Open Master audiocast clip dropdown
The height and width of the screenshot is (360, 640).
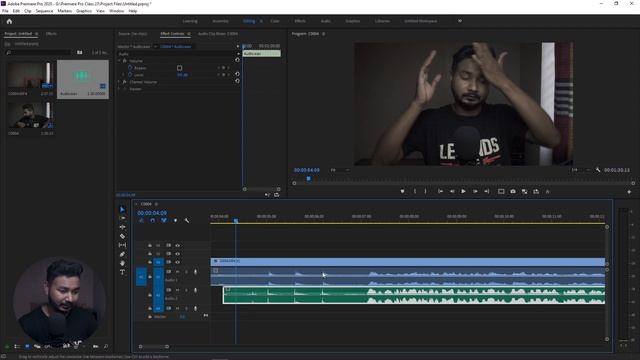tap(155, 47)
